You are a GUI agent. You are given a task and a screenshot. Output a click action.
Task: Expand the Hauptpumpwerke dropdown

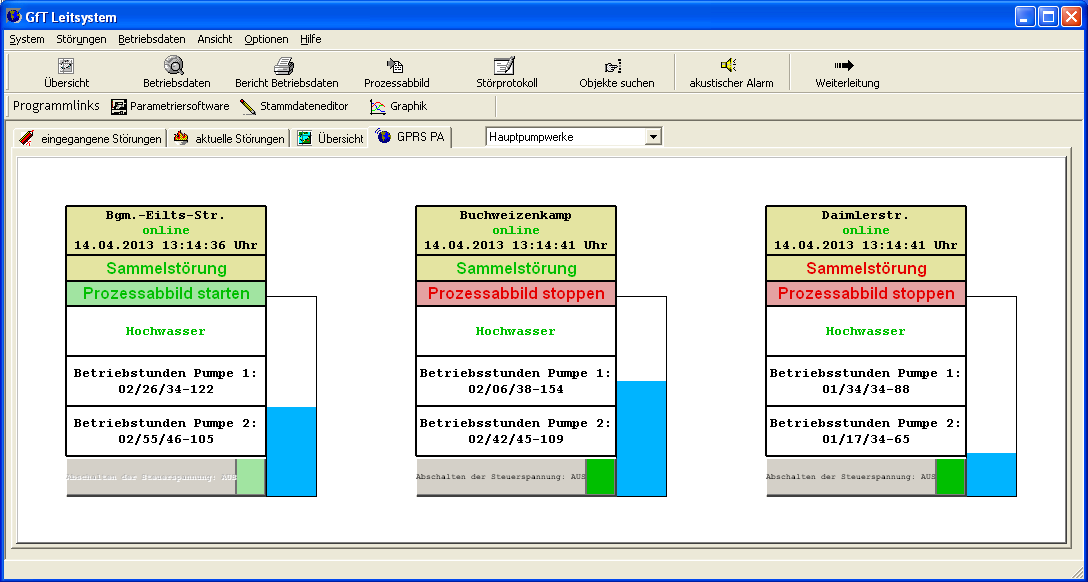point(653,137)
